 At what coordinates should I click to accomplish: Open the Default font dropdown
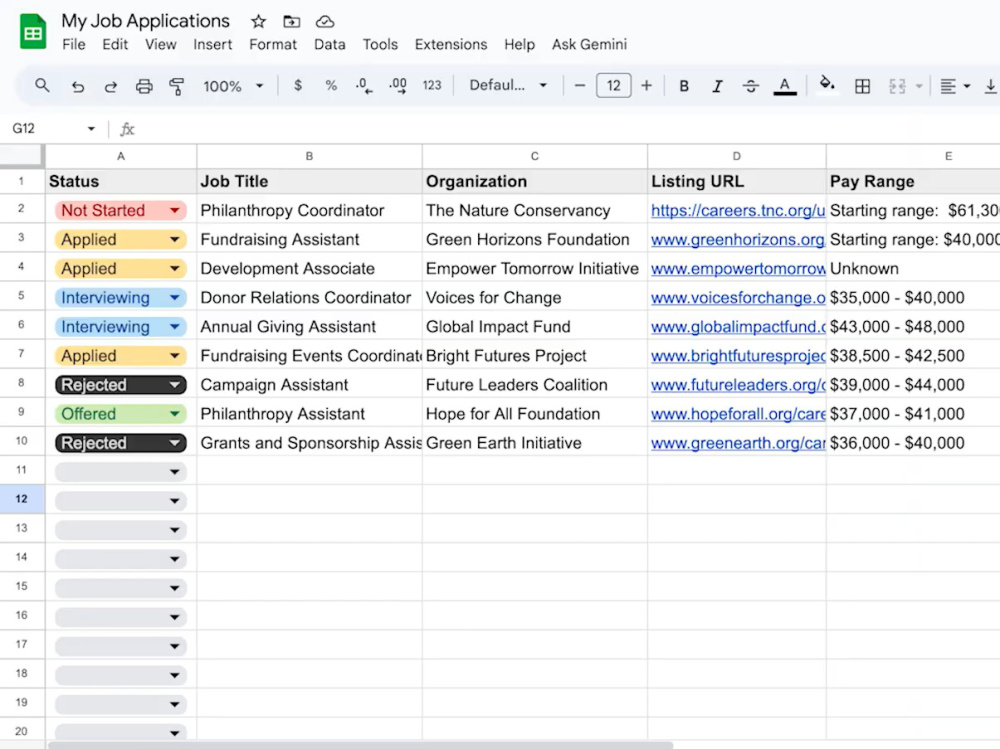click(508, 85)
